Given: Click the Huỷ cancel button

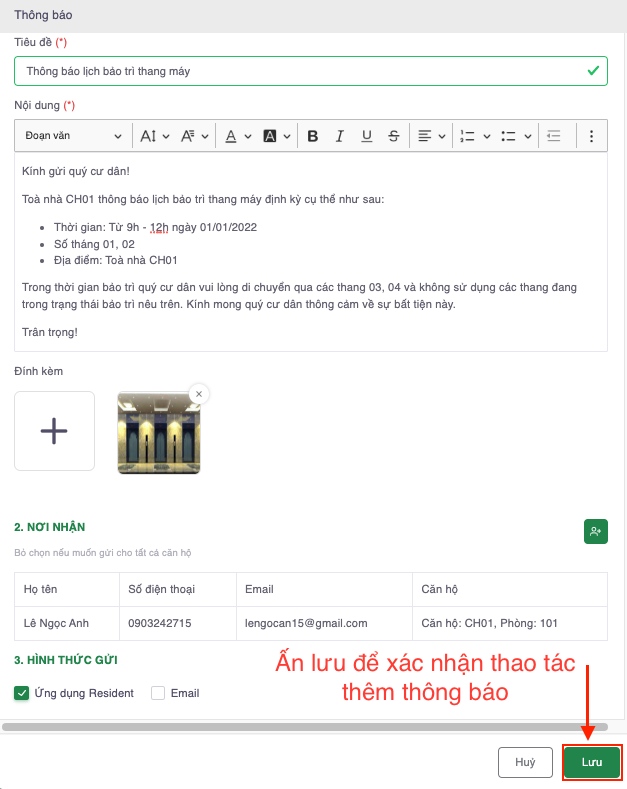Looking at the screenshot, I should pos(525,762).
